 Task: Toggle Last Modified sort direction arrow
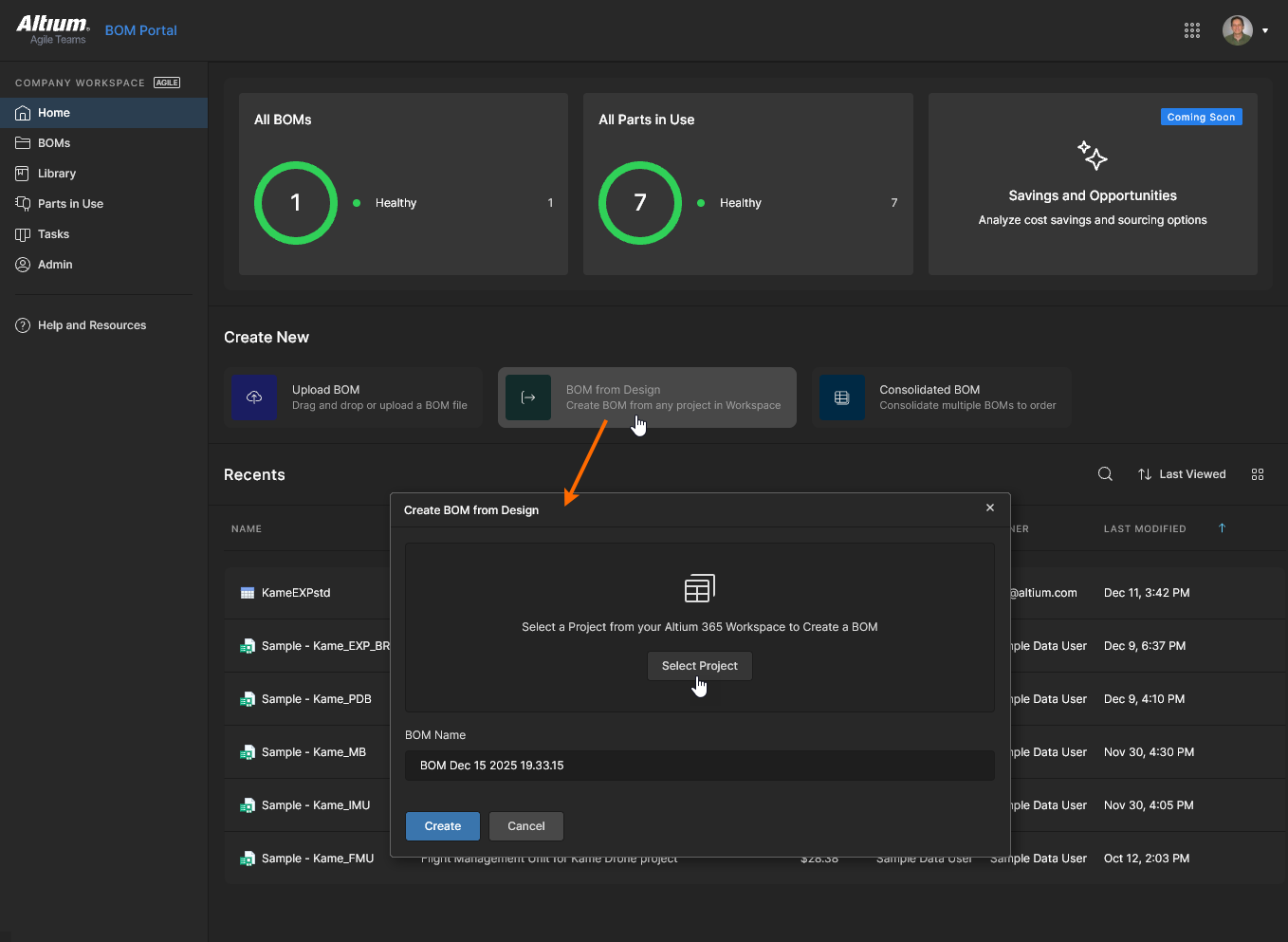pos(1222,528)
